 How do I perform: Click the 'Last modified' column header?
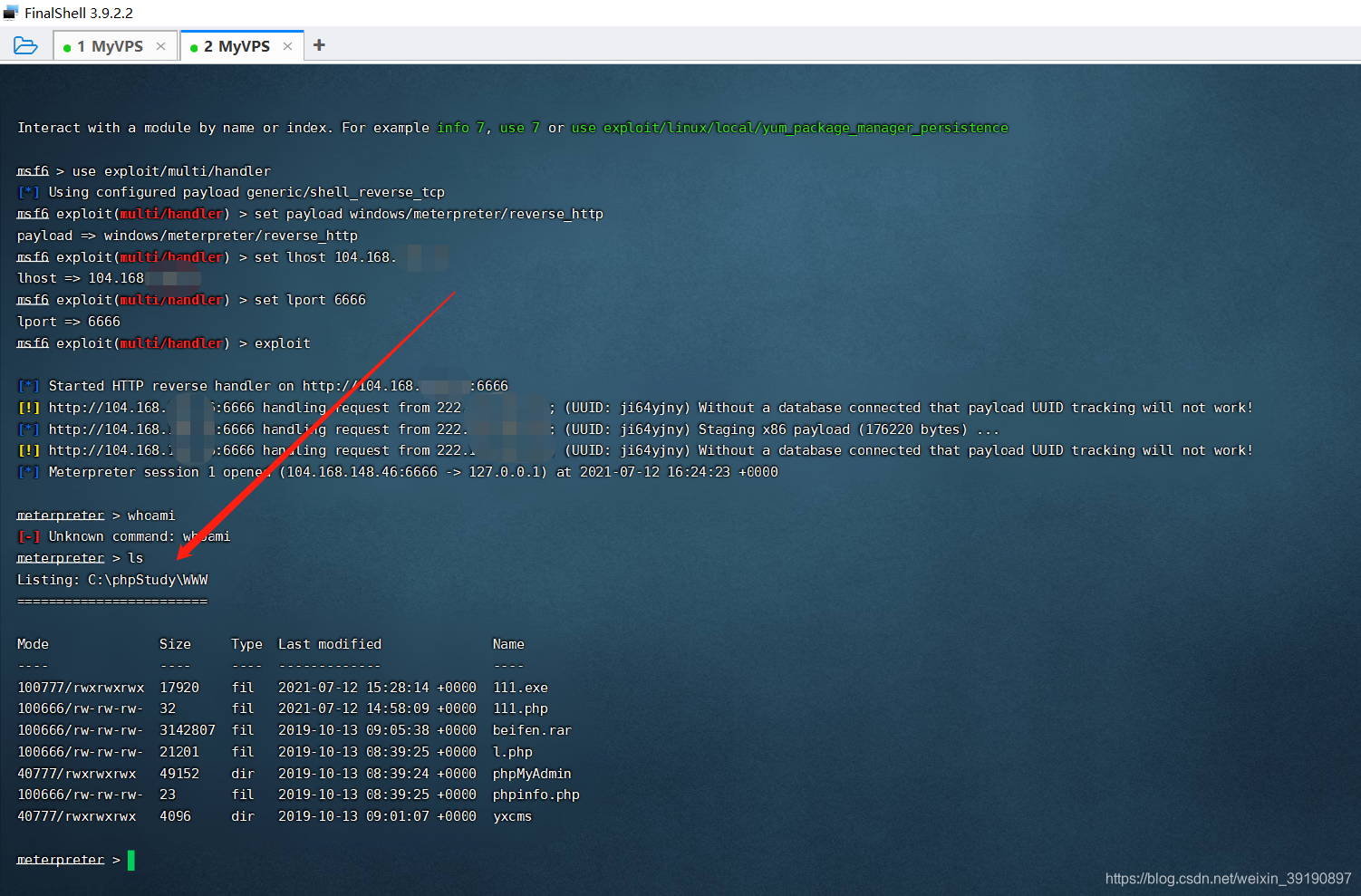tap(330, 644)
